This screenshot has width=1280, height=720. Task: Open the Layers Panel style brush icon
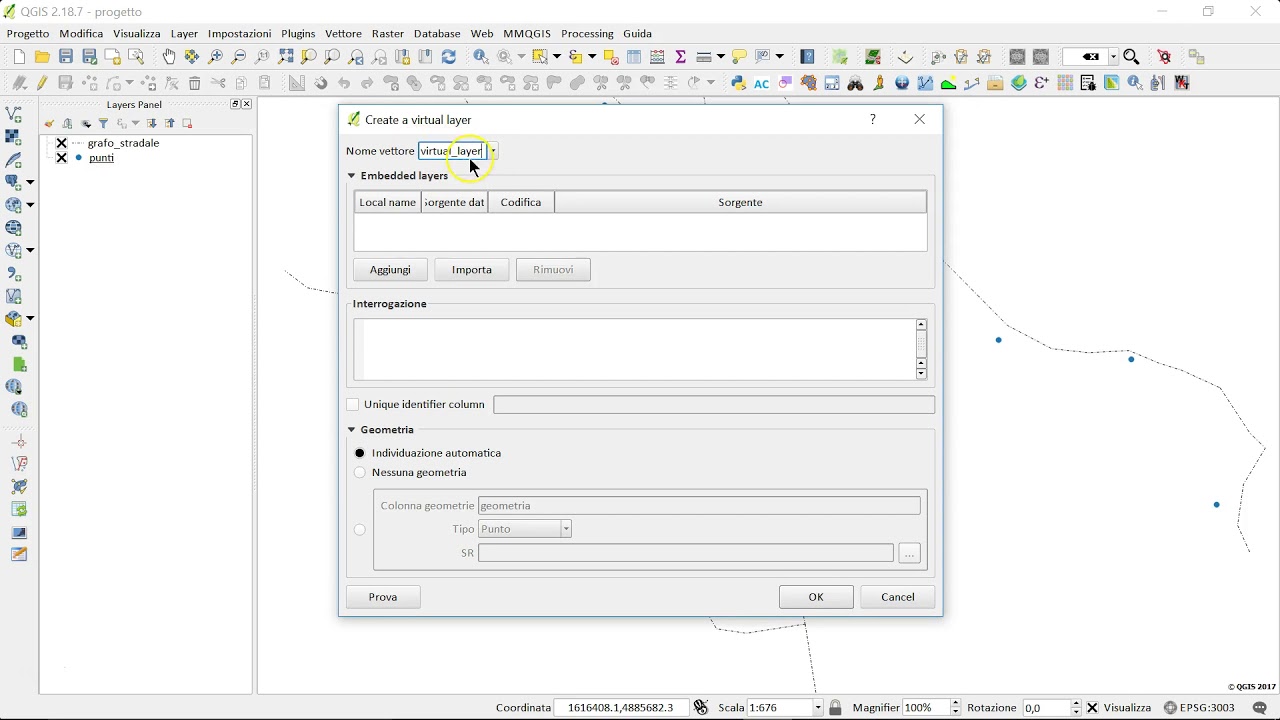tap(48, 124)
